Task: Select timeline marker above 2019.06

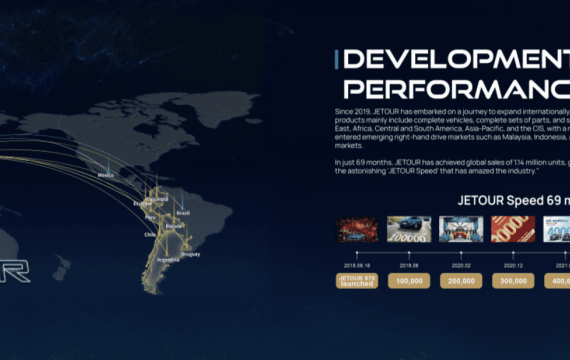Action: [409, 252]
